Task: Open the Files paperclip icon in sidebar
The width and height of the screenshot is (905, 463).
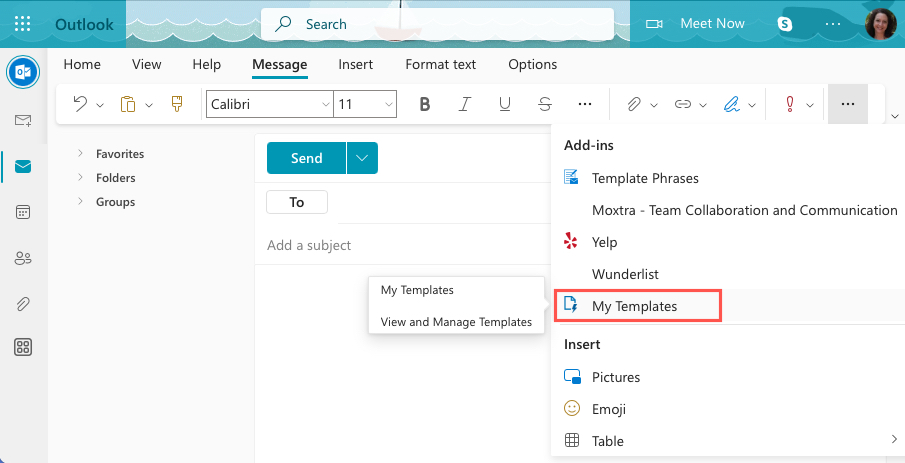Action: (23, 304)
